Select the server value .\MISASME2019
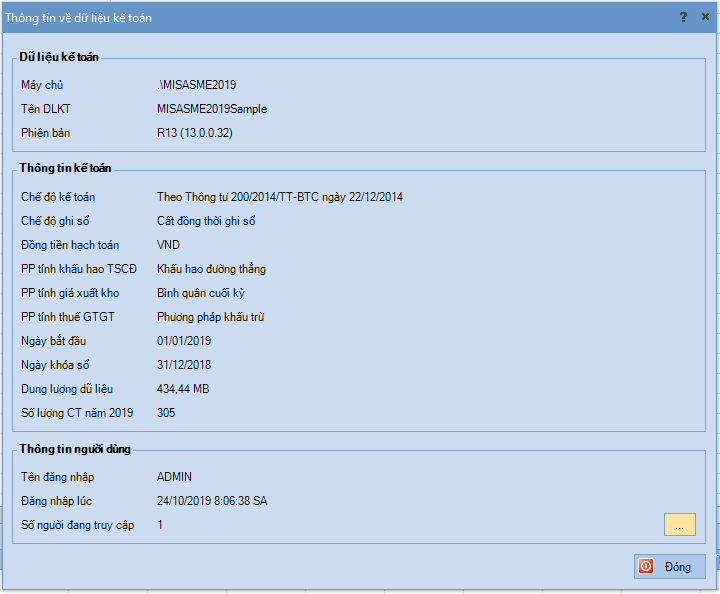This screenshot has height=594, width=720. click(x=197, y=85)
